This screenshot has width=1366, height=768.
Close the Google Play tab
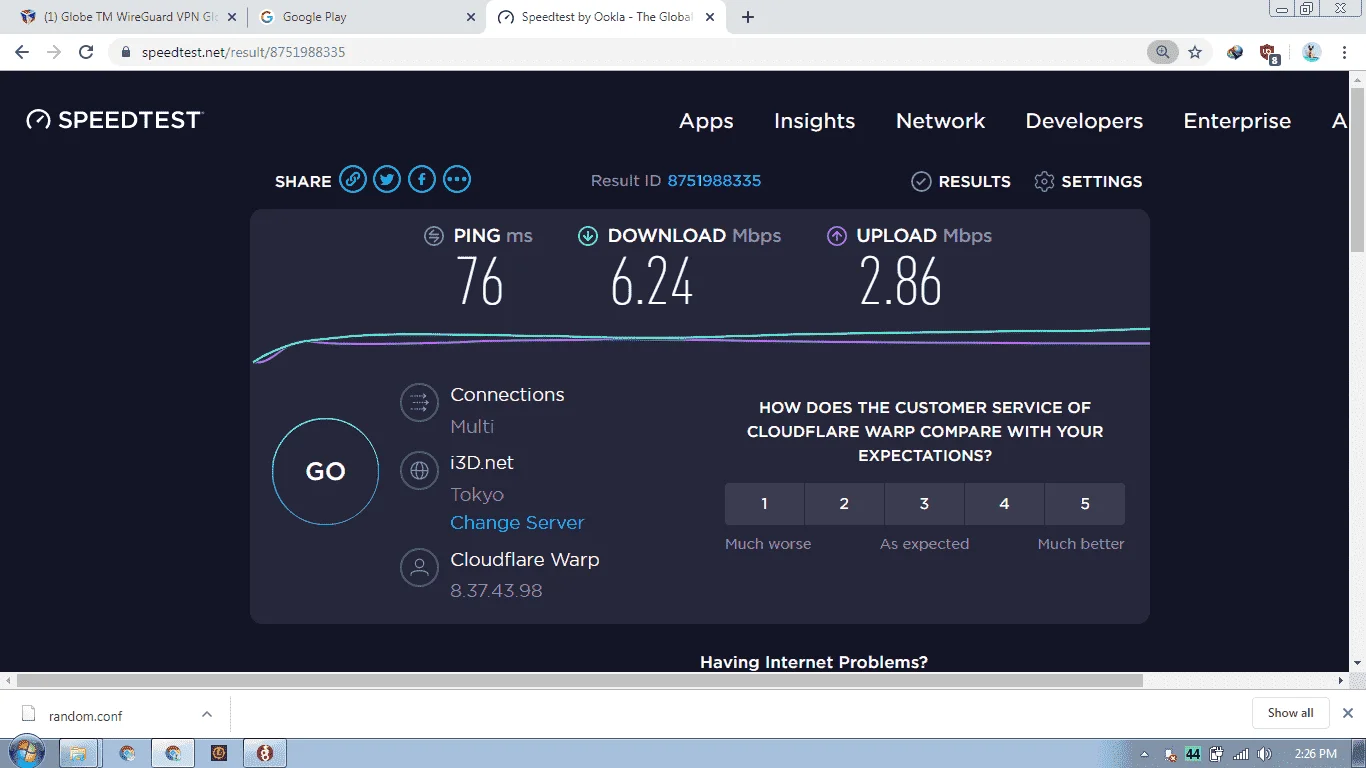[x=472, y=17]
